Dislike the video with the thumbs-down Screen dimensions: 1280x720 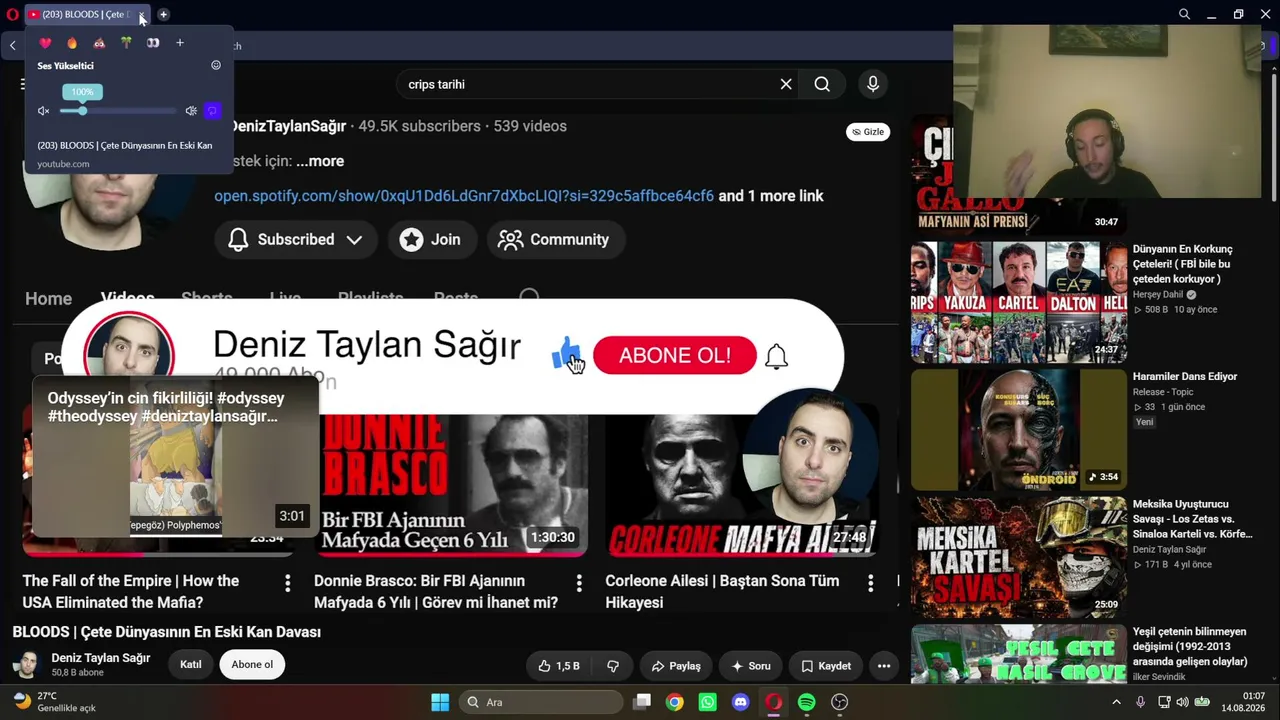(x=613, y=666)
